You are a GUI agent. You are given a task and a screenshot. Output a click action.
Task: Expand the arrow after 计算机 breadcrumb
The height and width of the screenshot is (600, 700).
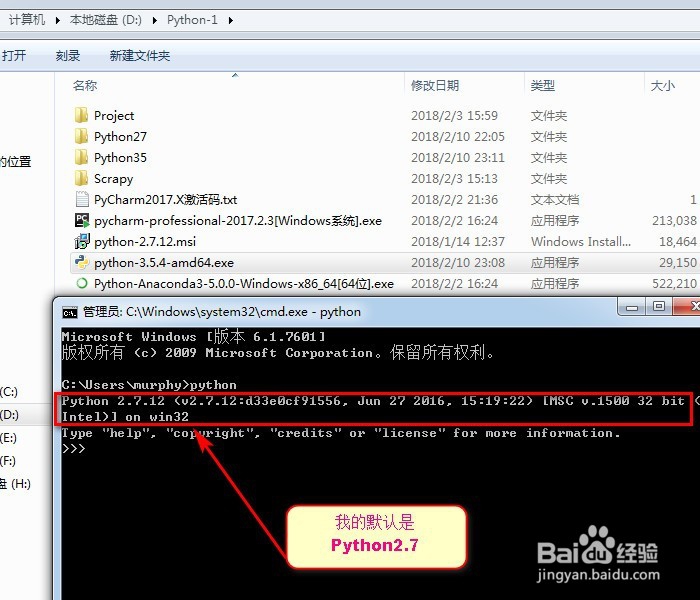click(x=58, y=20)
